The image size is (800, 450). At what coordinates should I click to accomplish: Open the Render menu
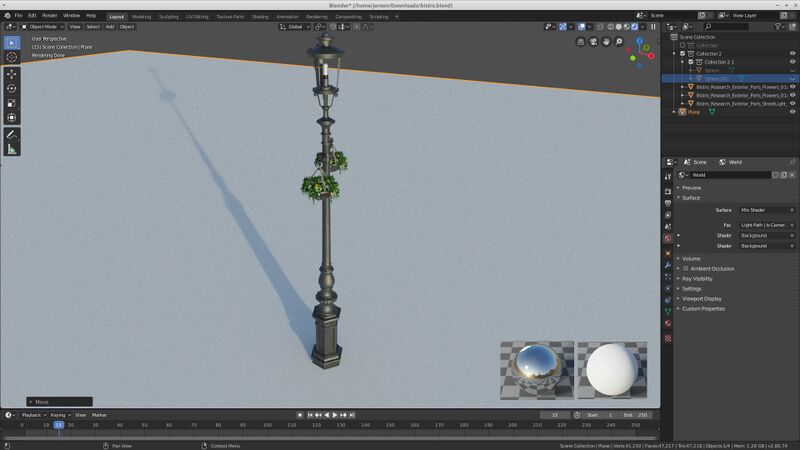49,16
